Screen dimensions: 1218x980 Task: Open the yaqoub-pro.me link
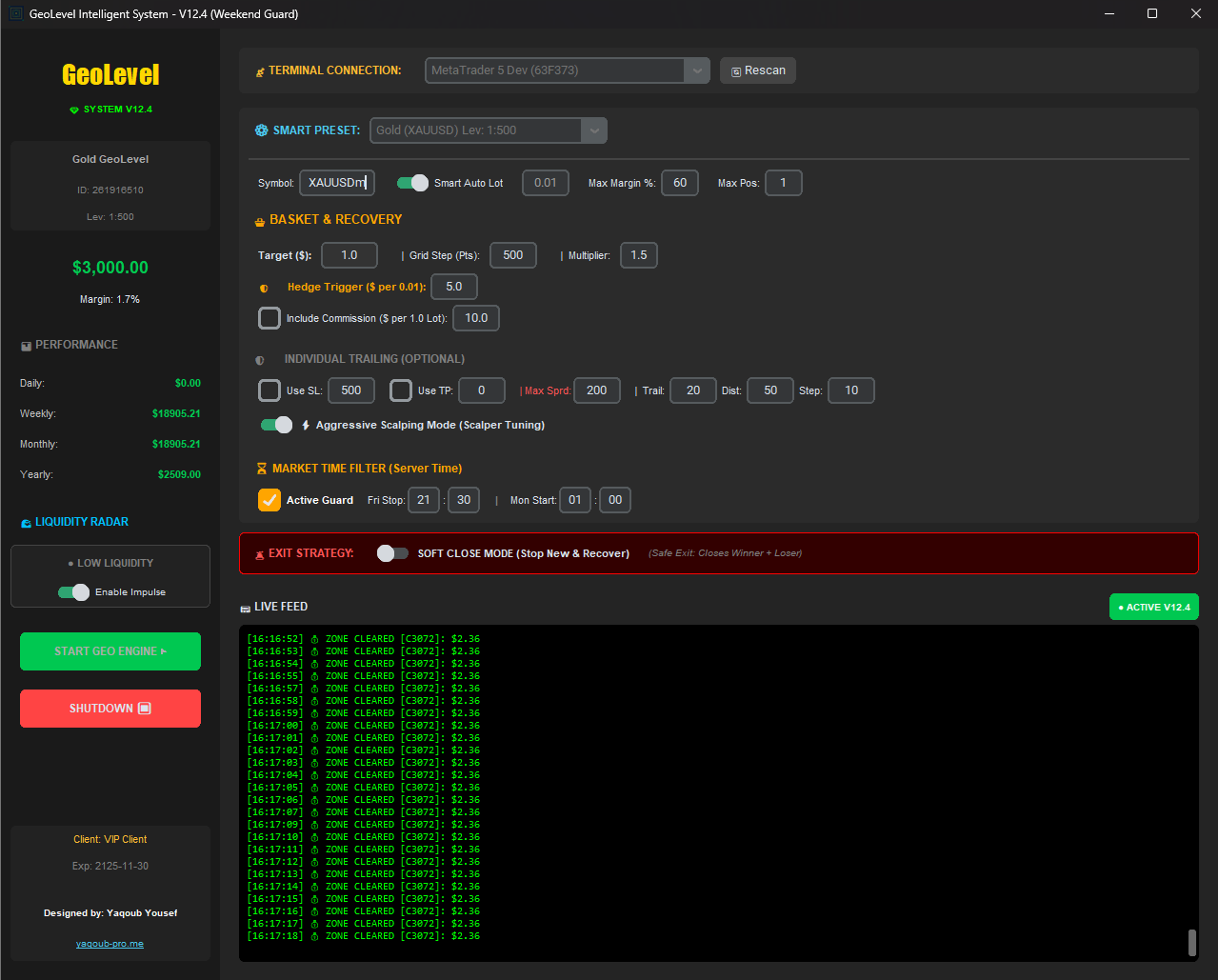tap(110, 943)
